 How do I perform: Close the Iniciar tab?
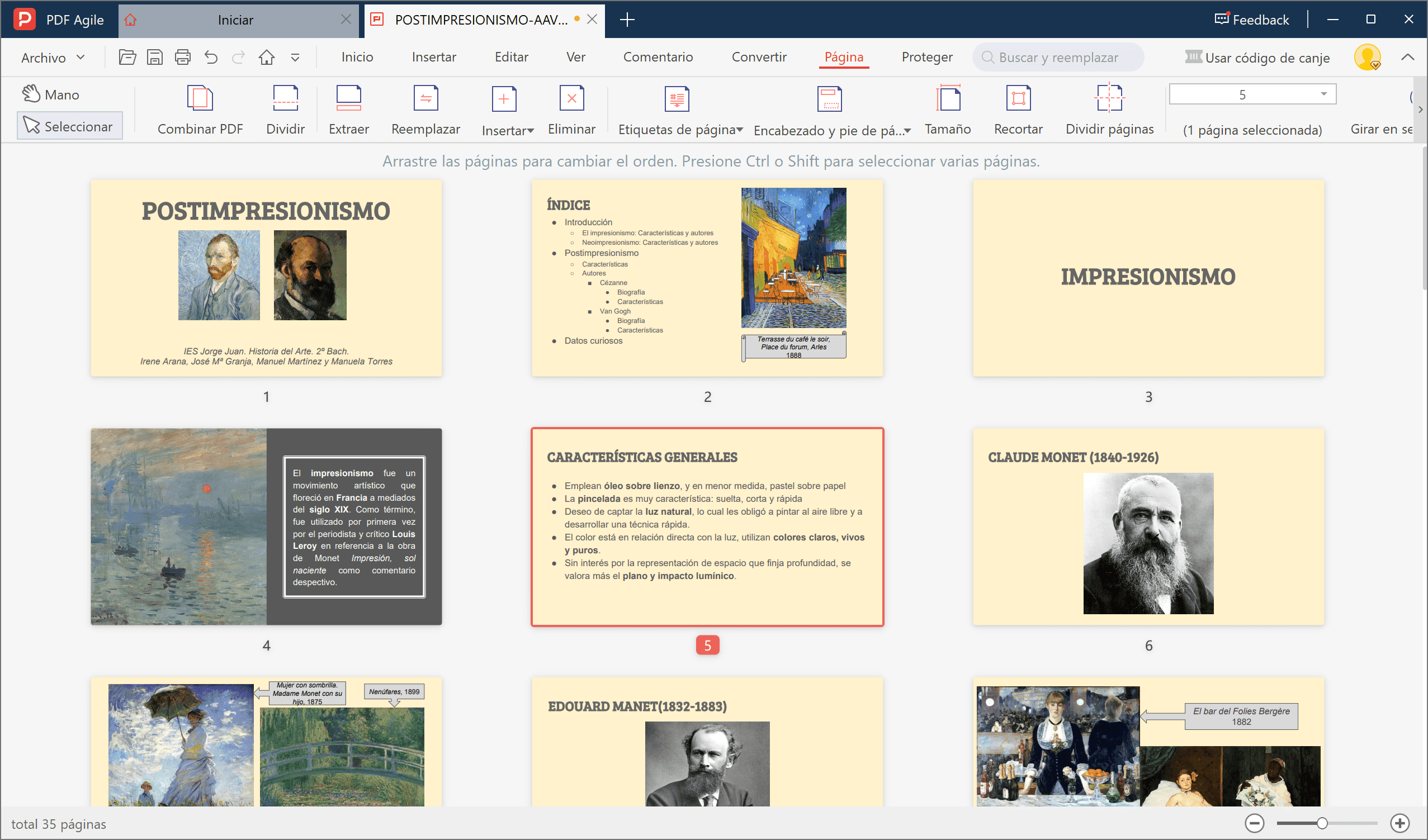click(346, 19)
